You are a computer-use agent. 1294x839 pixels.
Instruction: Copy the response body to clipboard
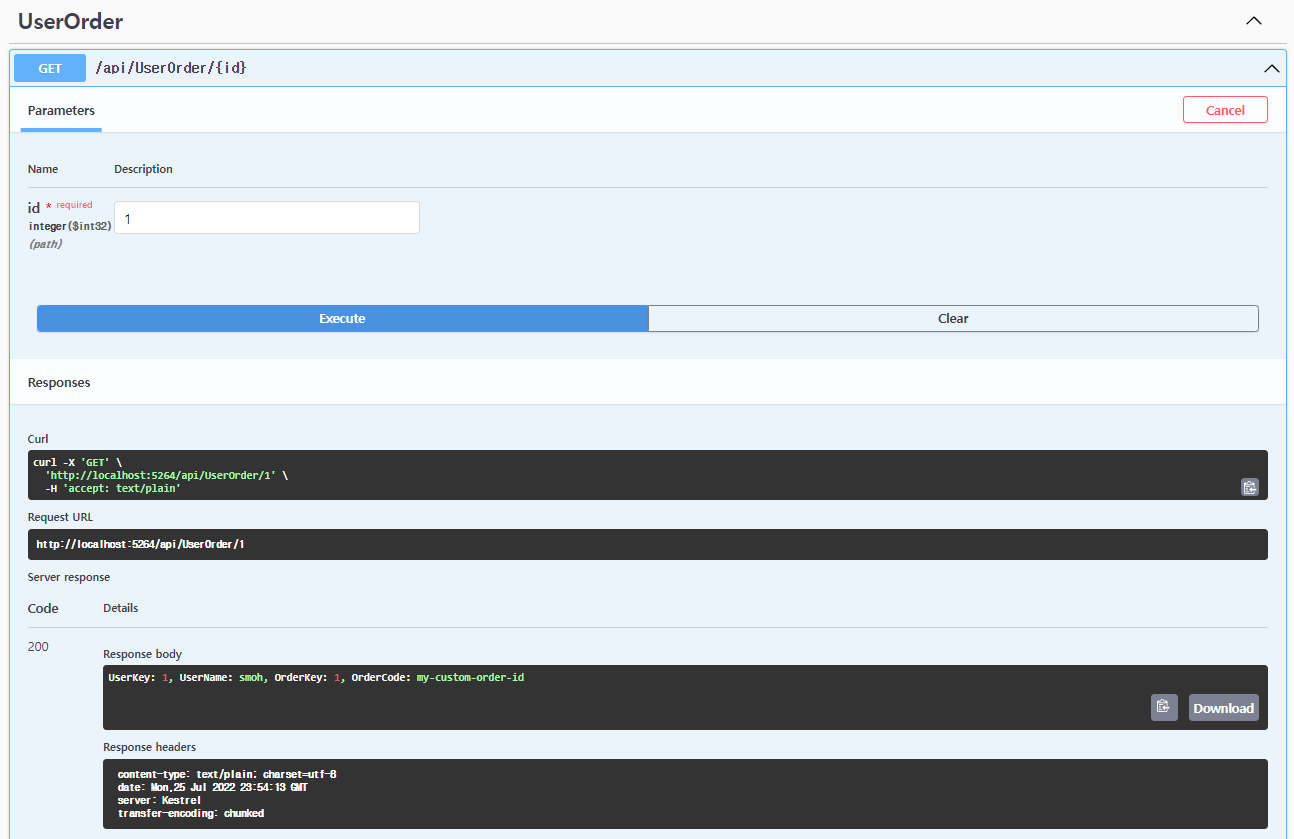1164,707
